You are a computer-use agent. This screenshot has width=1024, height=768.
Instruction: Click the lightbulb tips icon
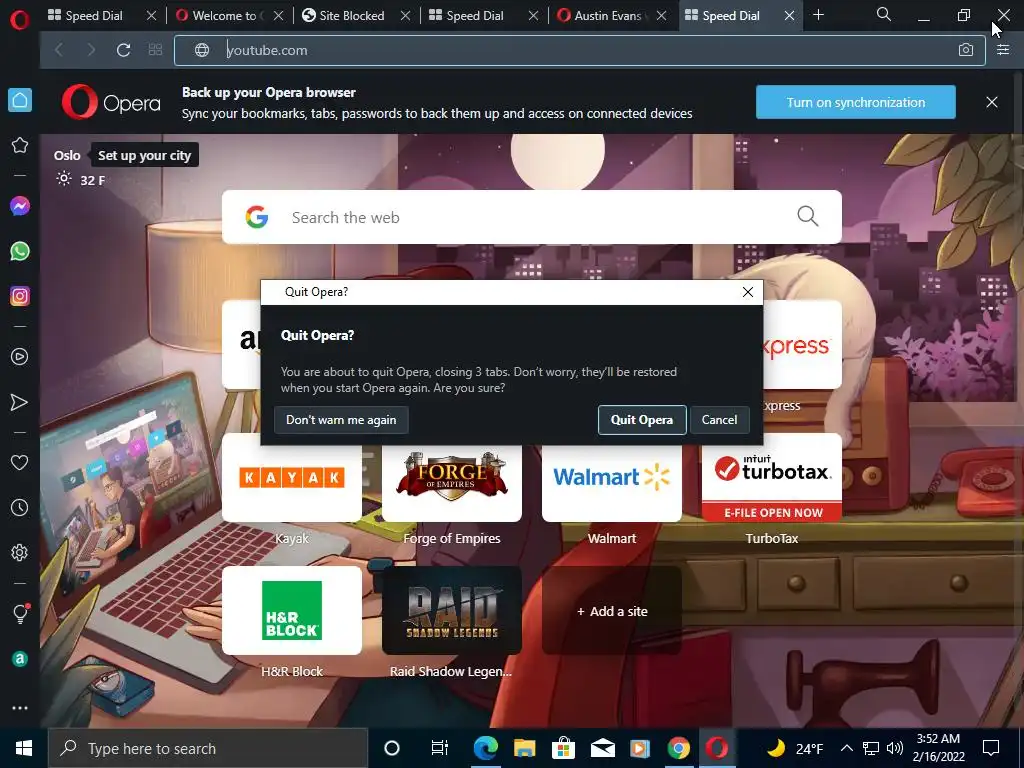pos(20,614)
